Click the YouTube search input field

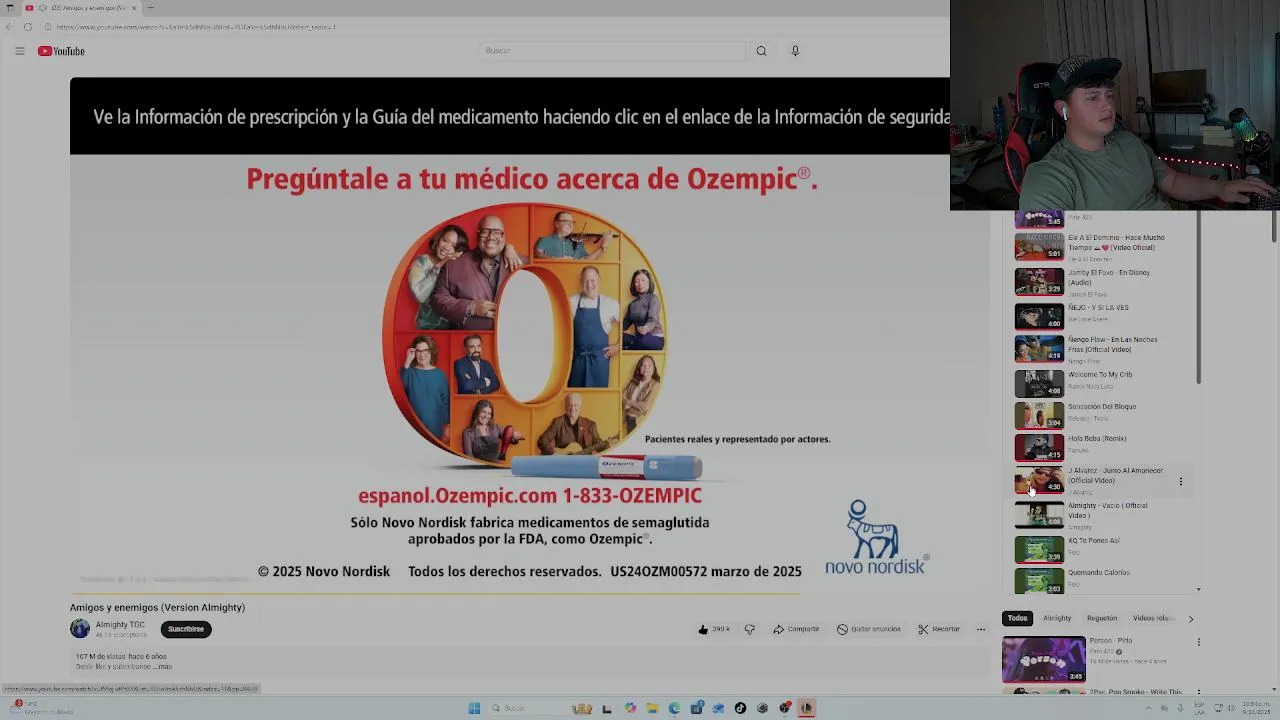614,51
